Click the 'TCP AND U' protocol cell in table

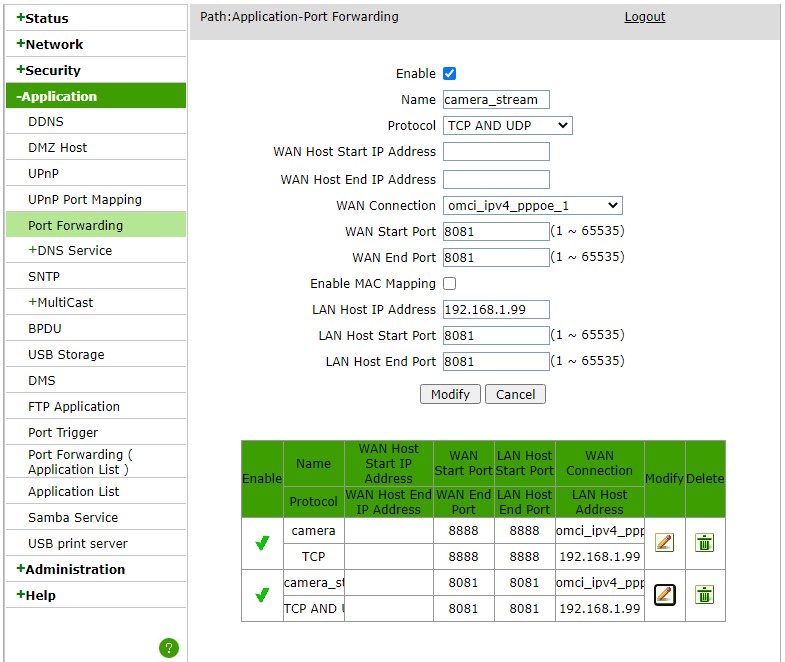click(x=313, y=608)
